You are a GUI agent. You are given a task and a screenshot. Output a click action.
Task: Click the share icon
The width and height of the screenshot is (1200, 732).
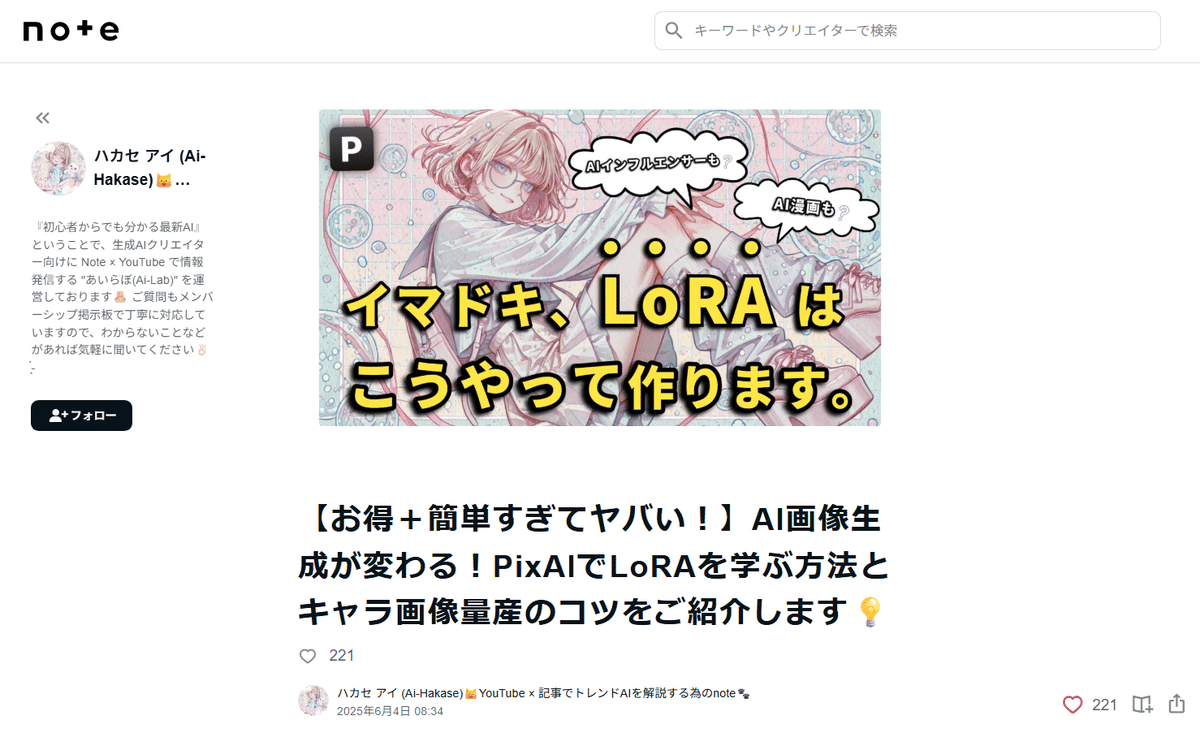[x=1177, y=704]
